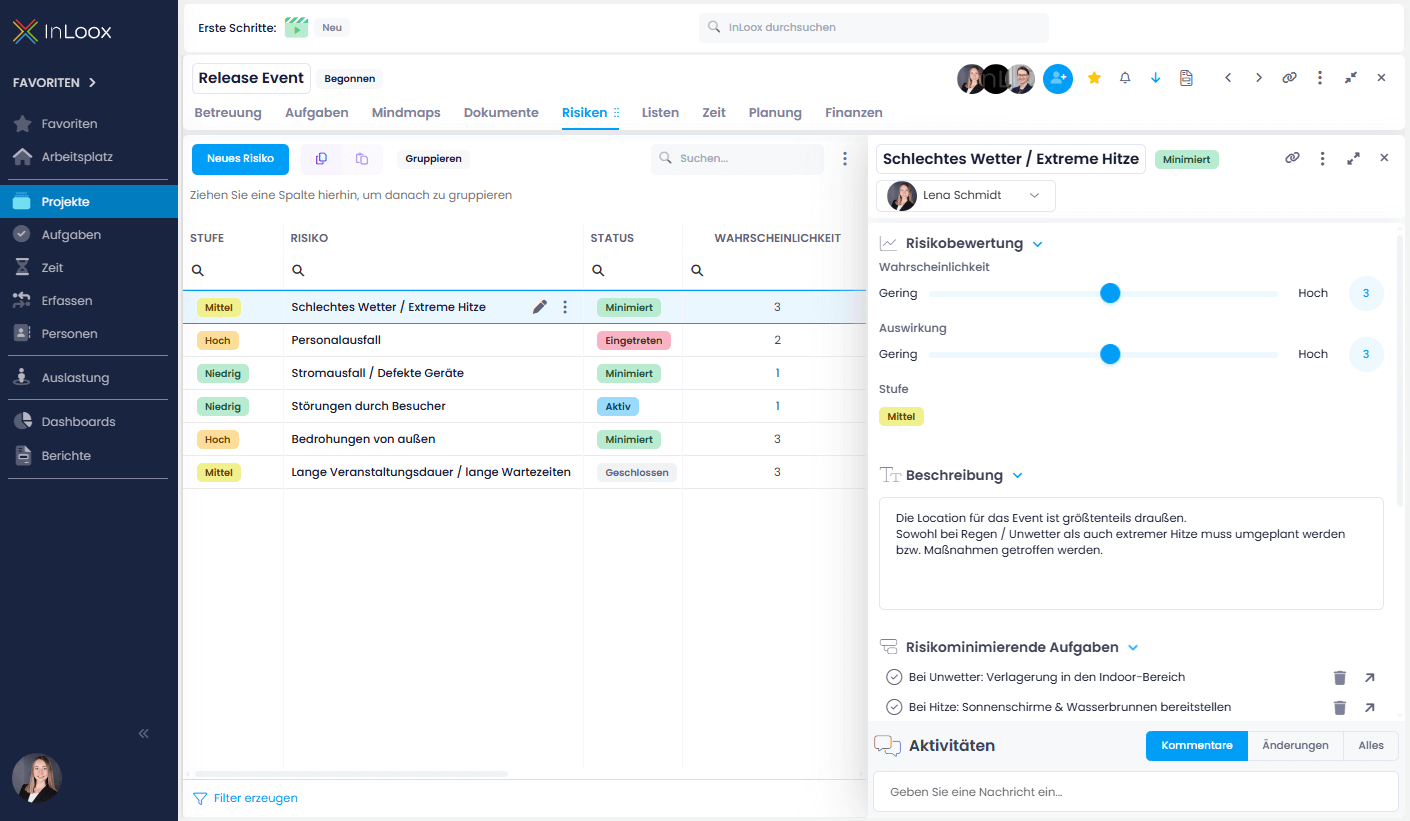Check the 'Bei Hitze: Sonnenschirme' task circle
The image size is (1410, 821).
click(894, 707)
